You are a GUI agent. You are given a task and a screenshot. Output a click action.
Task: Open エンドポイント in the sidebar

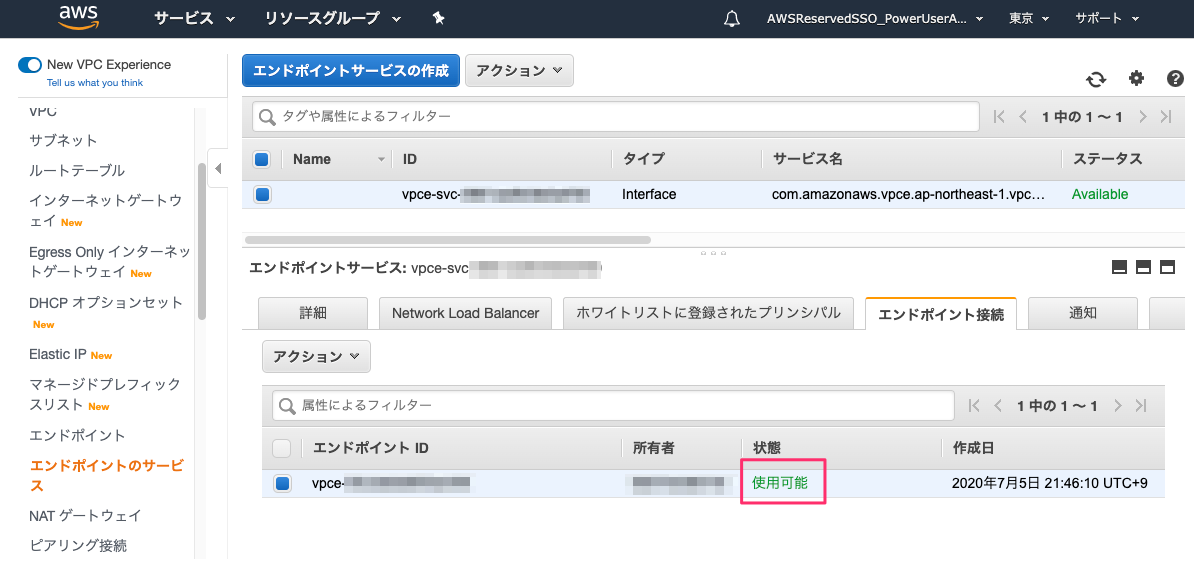pos(77,436)
